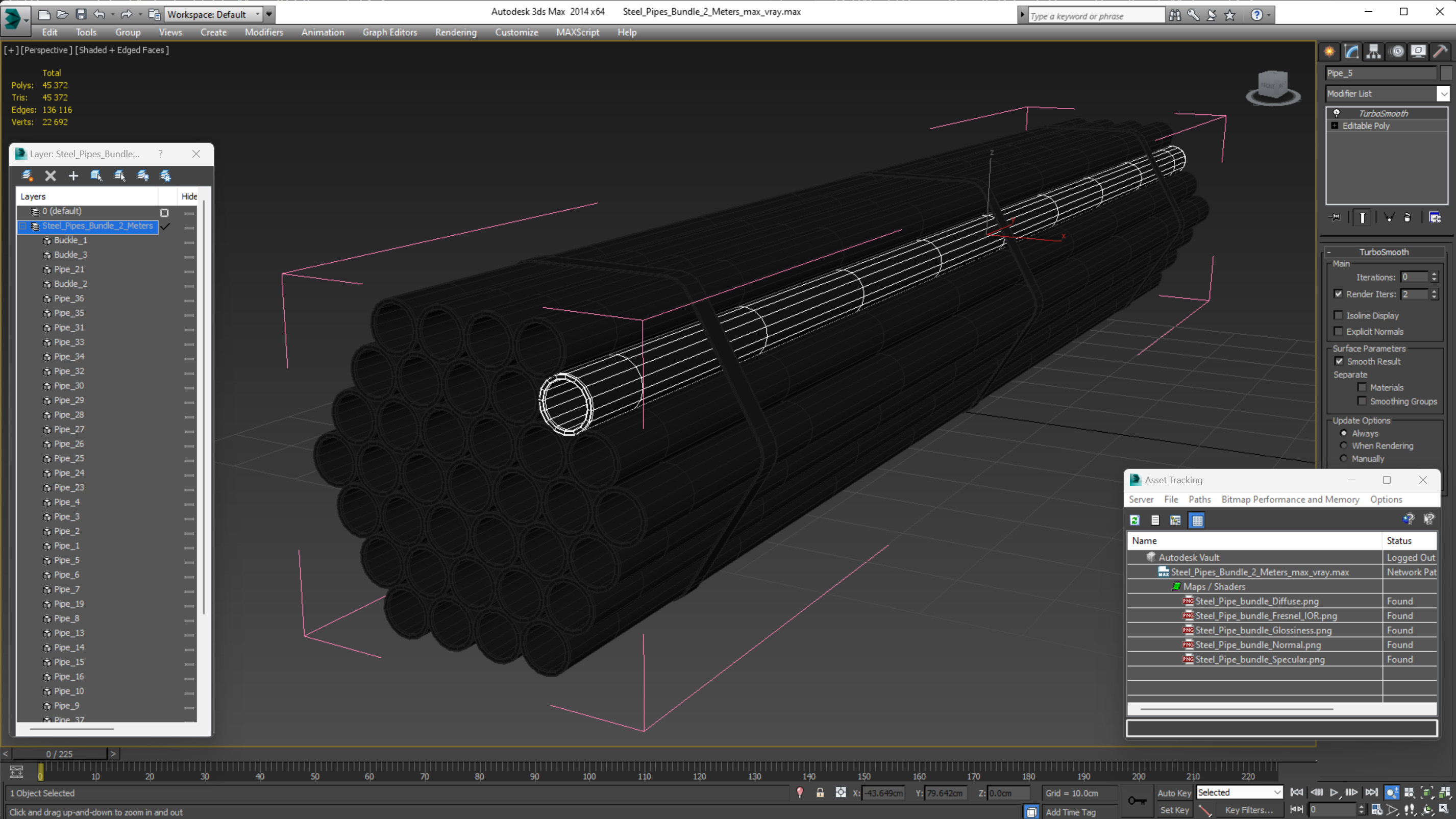This screenshot has height=819, width=1456.
Task: Open the Rendering menu
Action: (x=456, y=32)
